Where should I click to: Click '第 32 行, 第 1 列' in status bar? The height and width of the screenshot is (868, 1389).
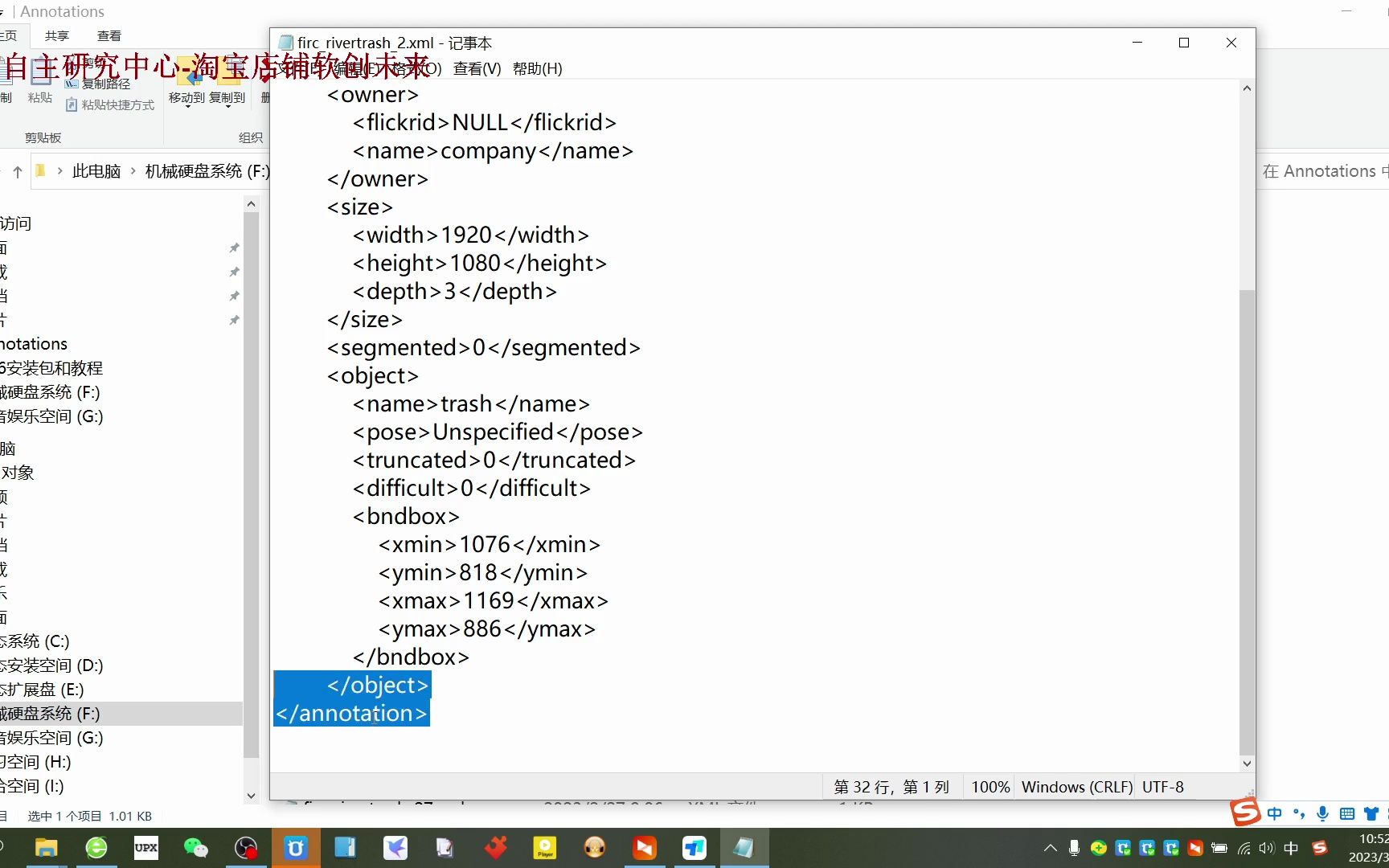tap(891, 787)
